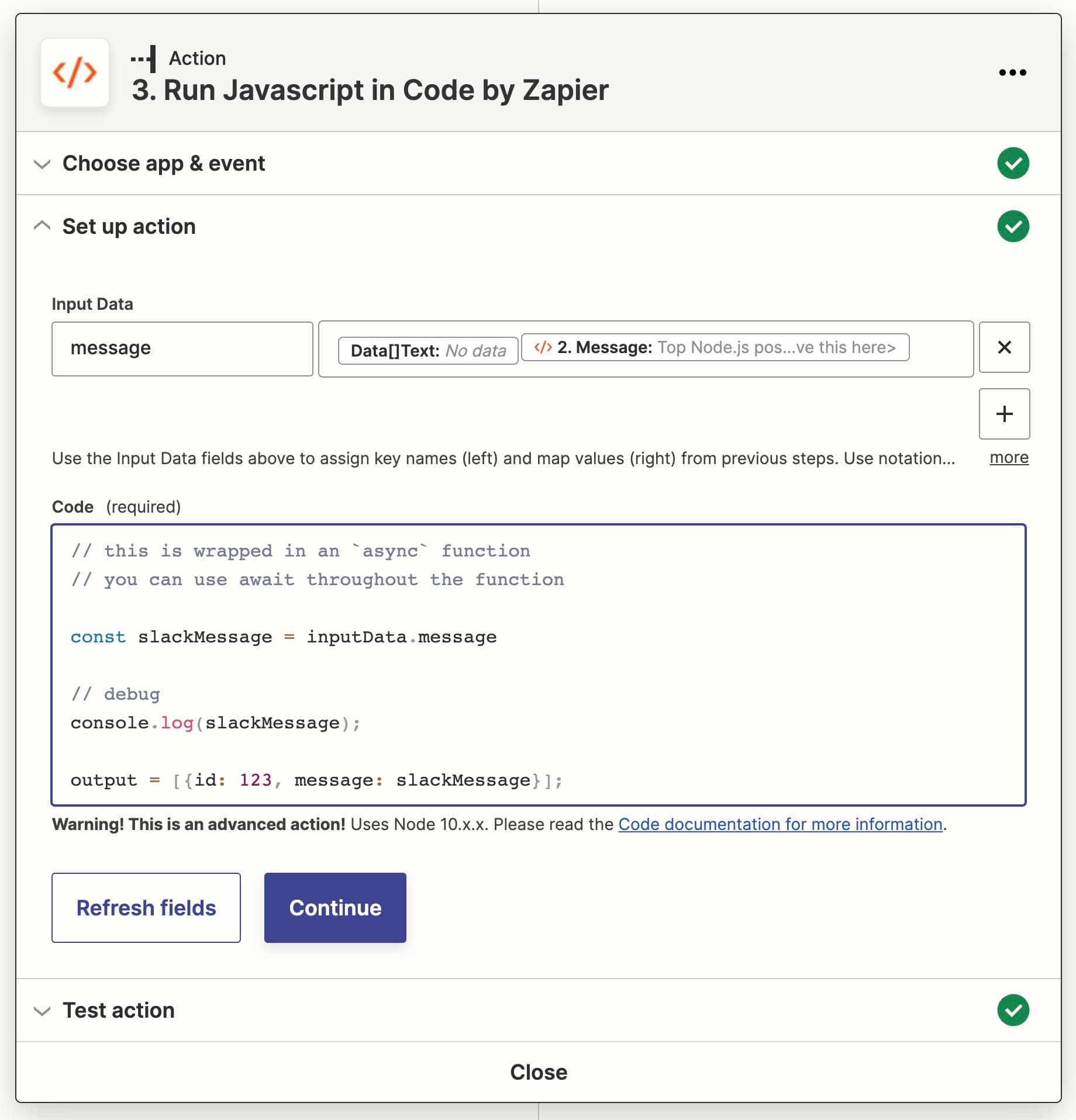This screenshot has height=1120, width=1076.
Task: Select the 'Data[]Text: No data' pill
Action: [x=428, y=350]
